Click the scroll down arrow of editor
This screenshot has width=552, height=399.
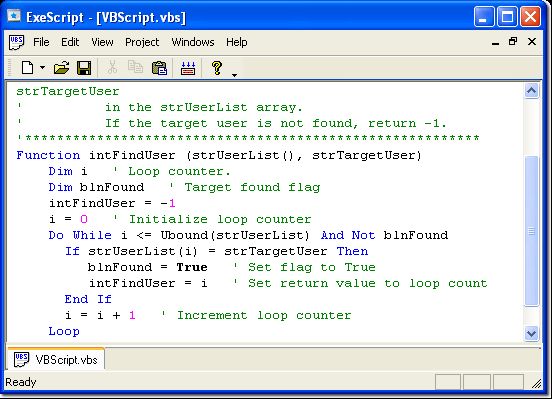pos(531,333)
